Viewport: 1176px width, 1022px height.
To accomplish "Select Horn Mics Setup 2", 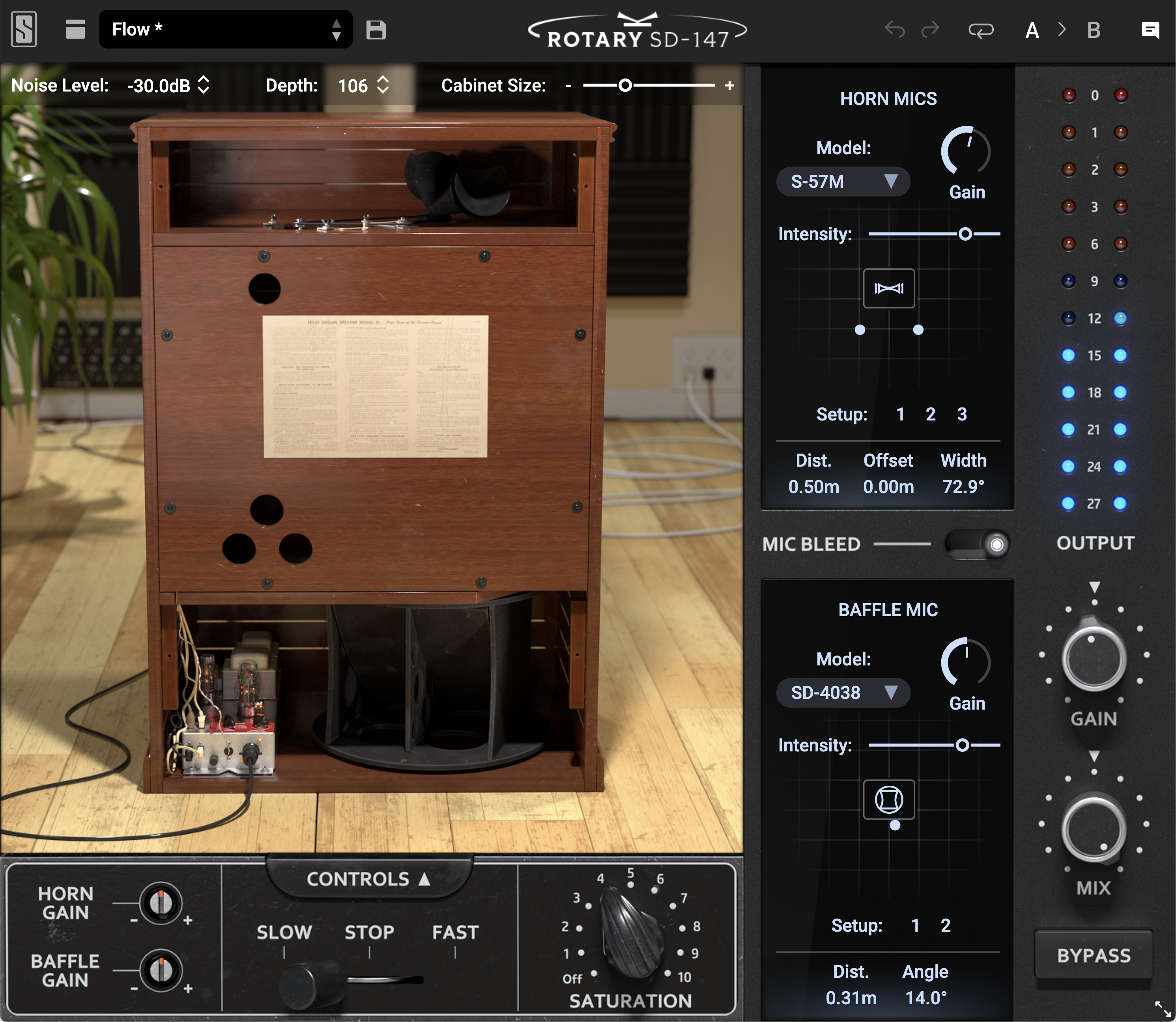I will point(931,414).
